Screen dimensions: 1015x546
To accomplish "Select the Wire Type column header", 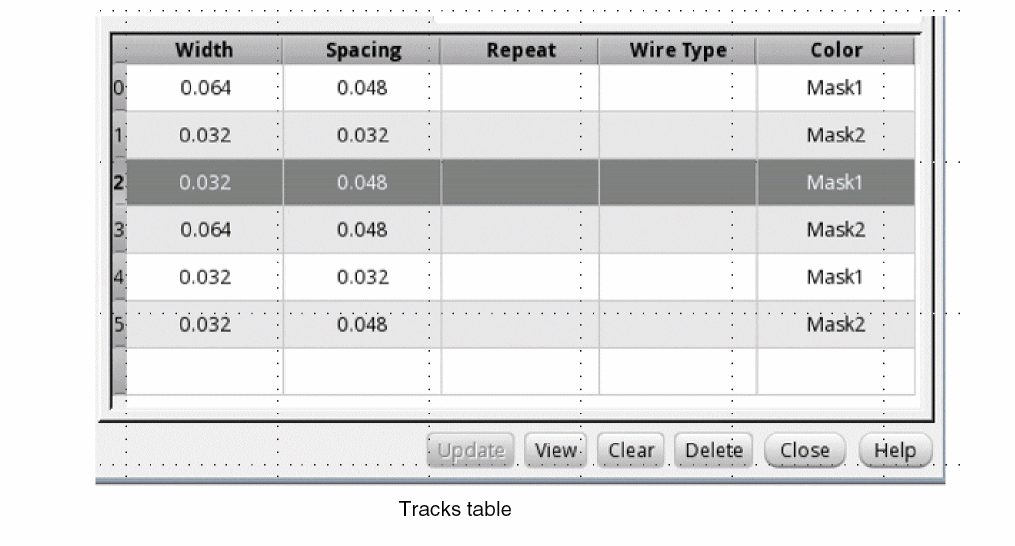I will 677,50.
